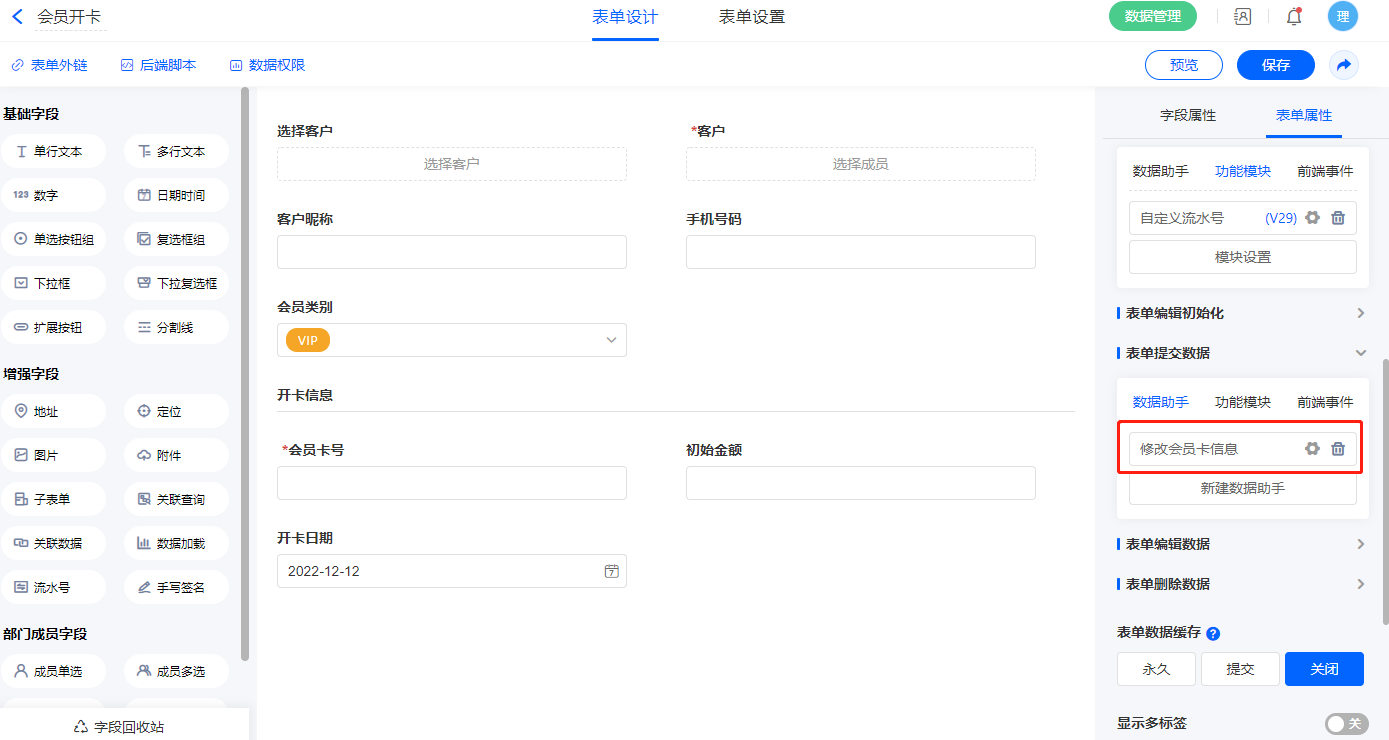Open settings gear for 修改会员卡信息
Viewport: 1389px width, 740px height.
1312,449
